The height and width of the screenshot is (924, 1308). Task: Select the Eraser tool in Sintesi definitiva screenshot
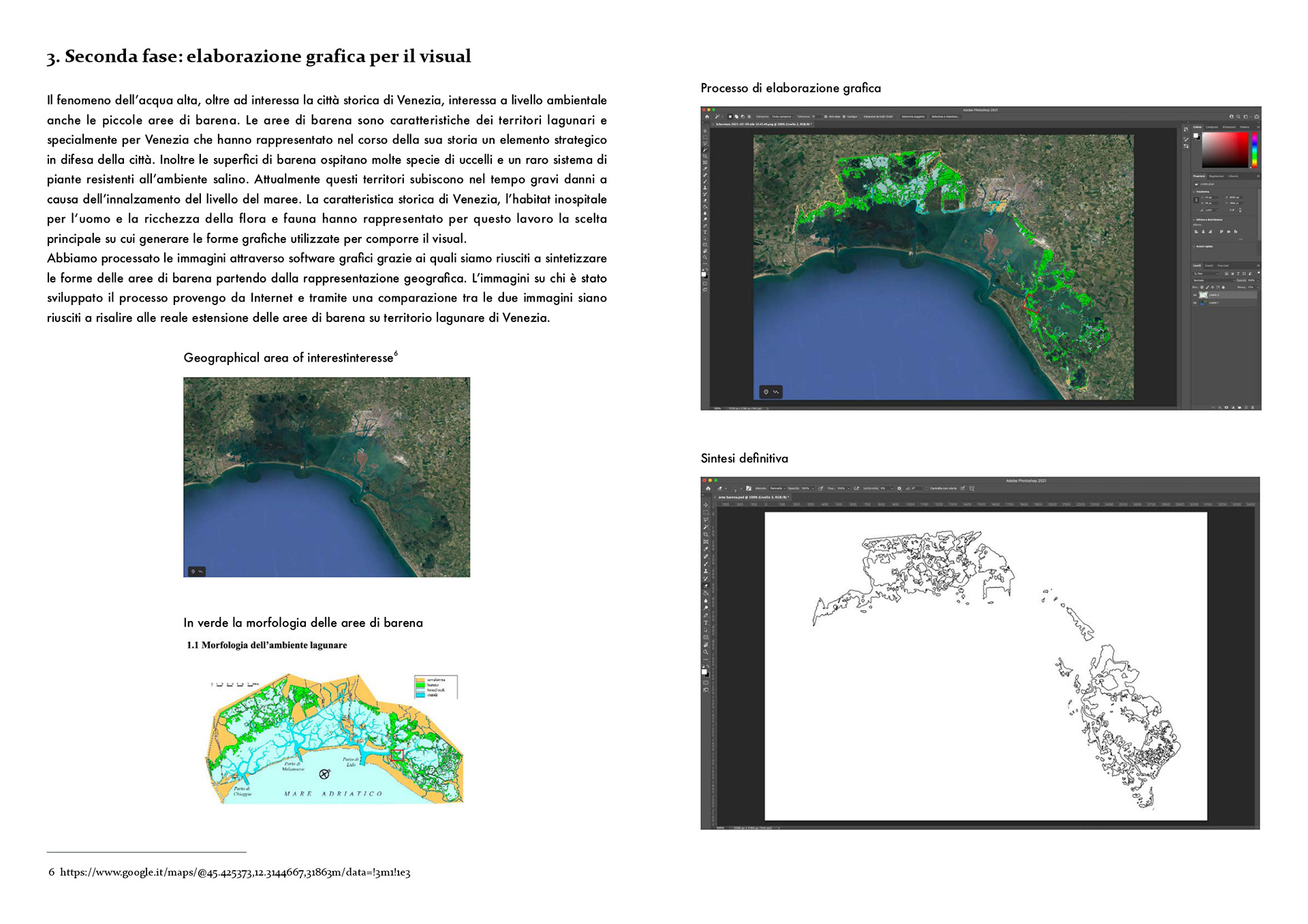point(706,586)
